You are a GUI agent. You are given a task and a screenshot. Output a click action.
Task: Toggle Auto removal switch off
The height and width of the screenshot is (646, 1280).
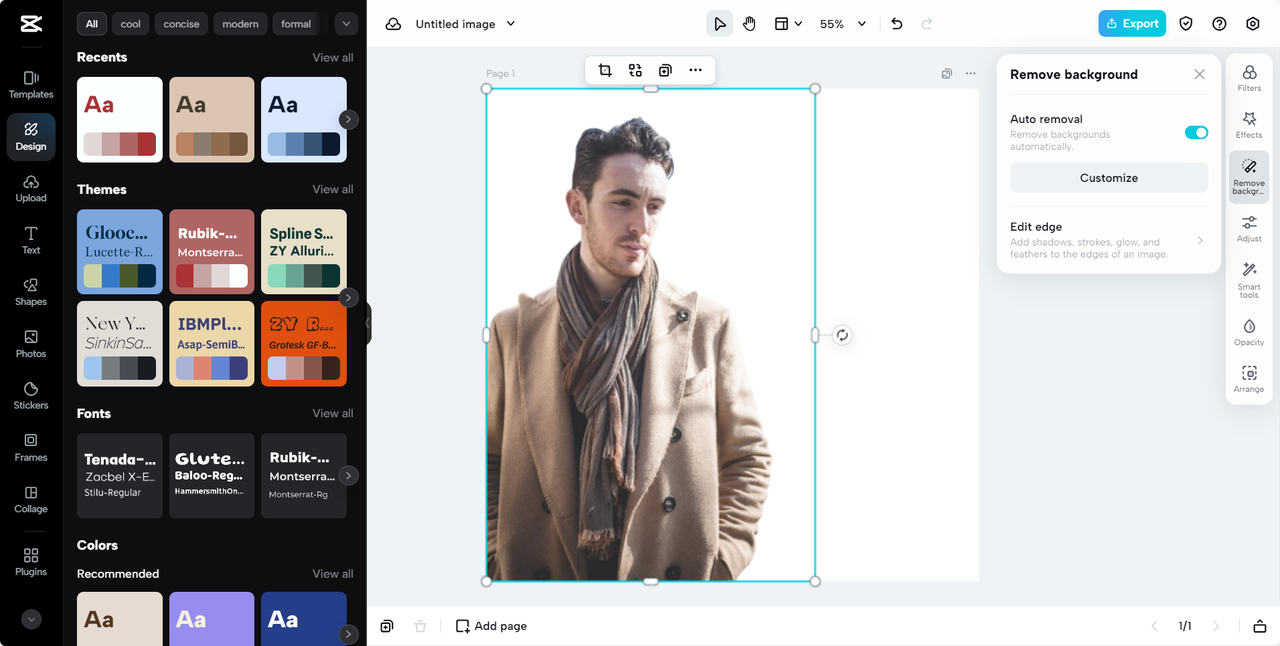(x=1196, y=132)
